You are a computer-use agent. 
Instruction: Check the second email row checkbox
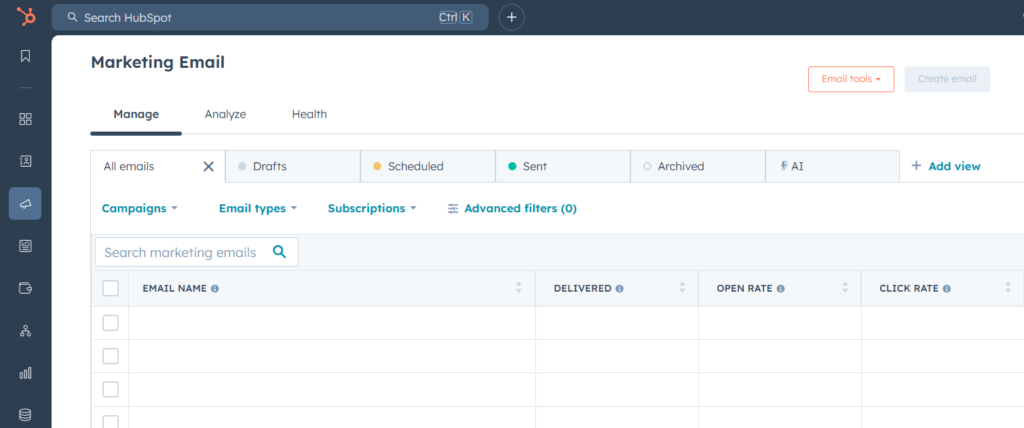[x=110, y=356]
